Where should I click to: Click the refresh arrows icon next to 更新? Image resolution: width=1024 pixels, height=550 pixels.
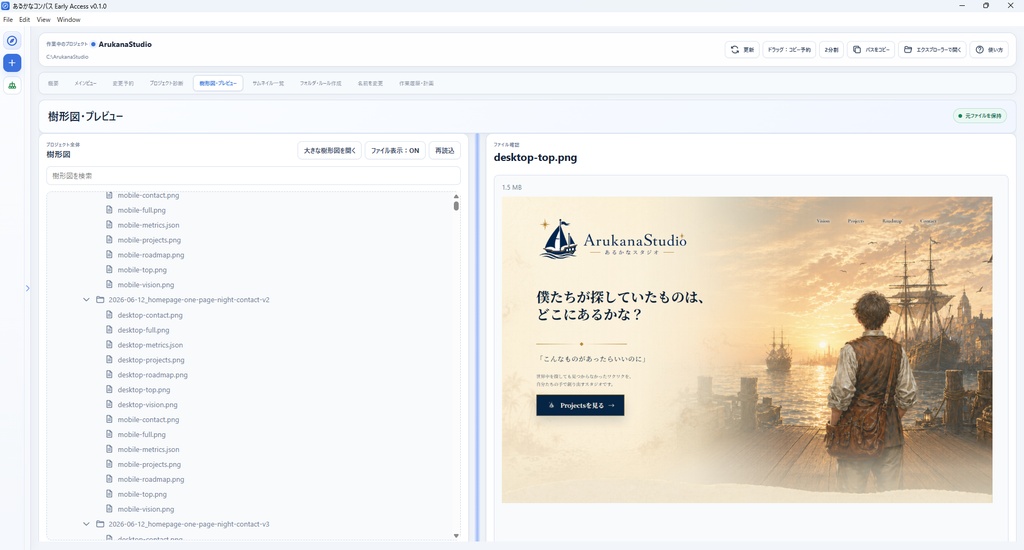pos(735,50)
